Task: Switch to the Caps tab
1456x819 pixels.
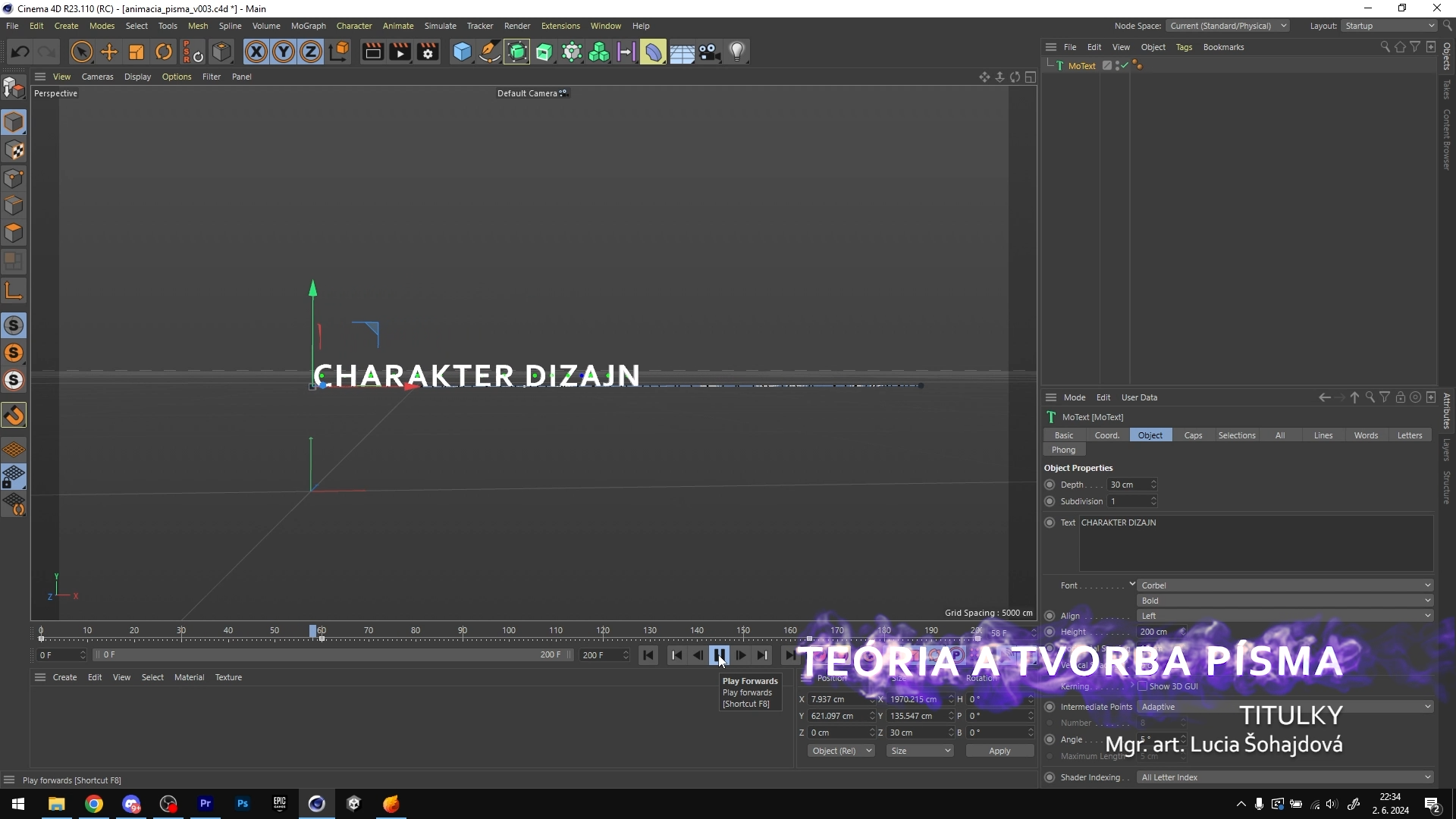Action: [x=1193, y=435]
